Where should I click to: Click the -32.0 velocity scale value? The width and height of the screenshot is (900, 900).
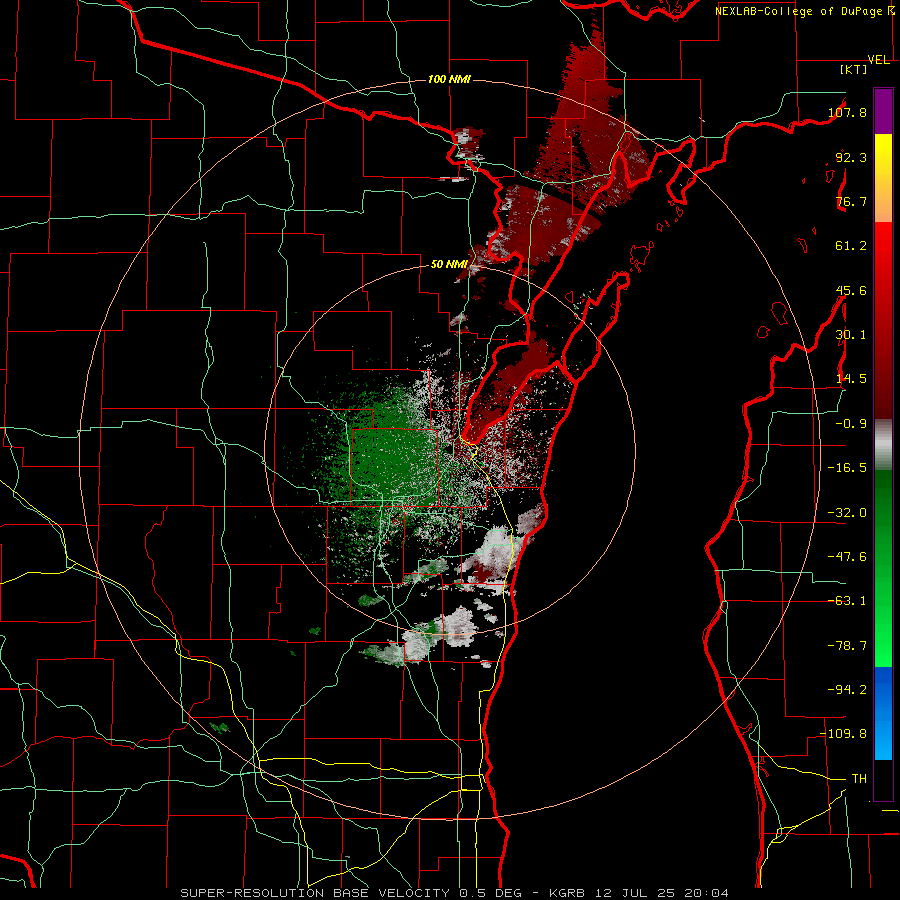click(847, 513)
